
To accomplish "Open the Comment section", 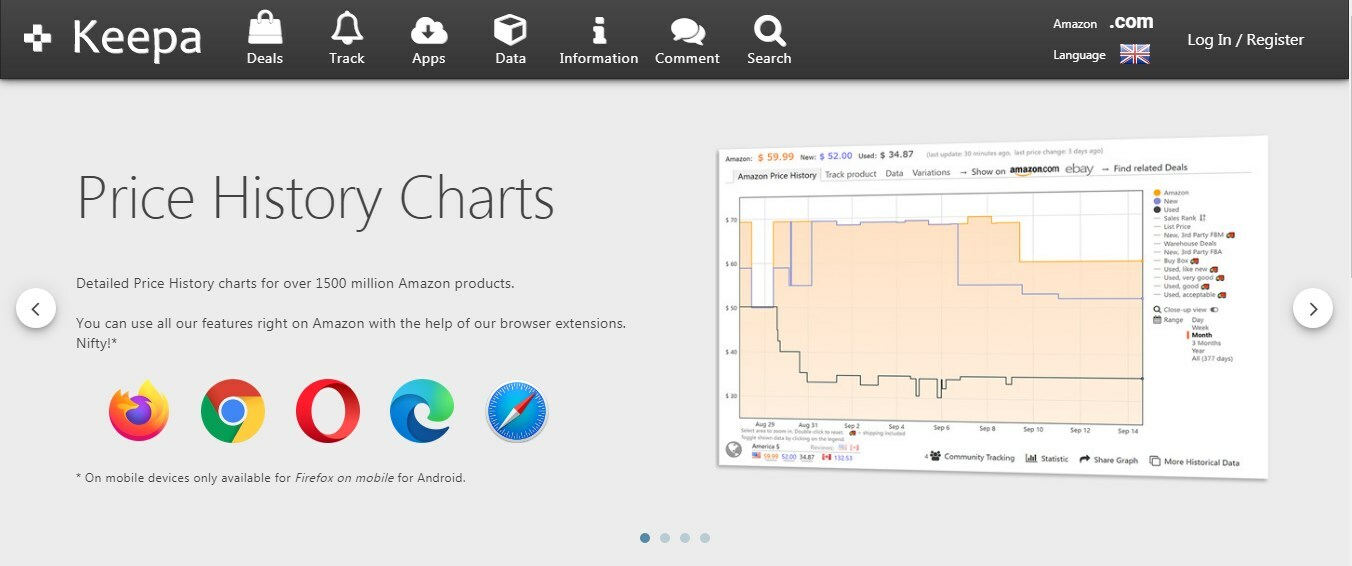I will [687, 39].
